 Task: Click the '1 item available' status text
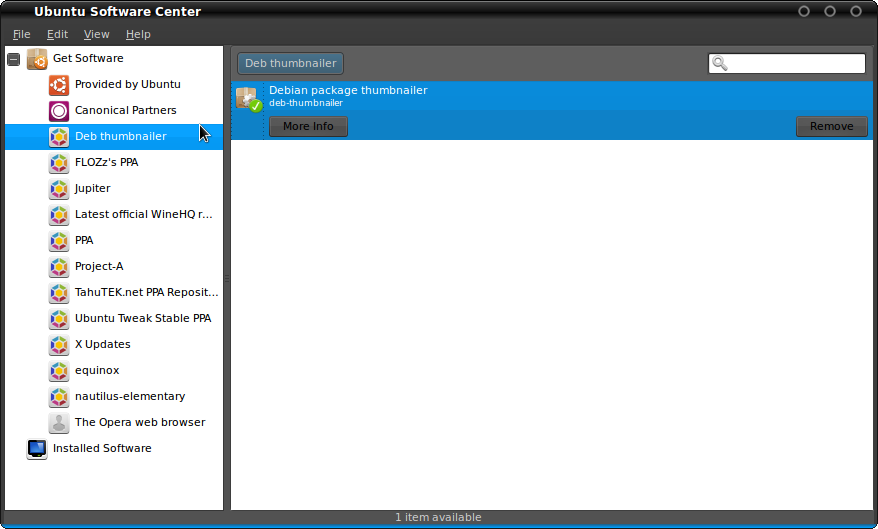click(x=438, y=518)
